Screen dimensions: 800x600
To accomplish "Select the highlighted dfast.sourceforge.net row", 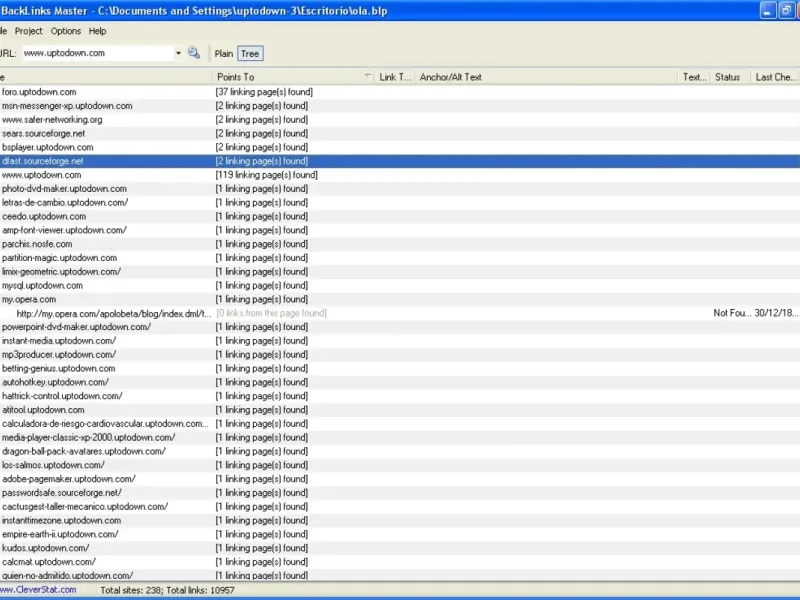I will [x=400, y=161].
